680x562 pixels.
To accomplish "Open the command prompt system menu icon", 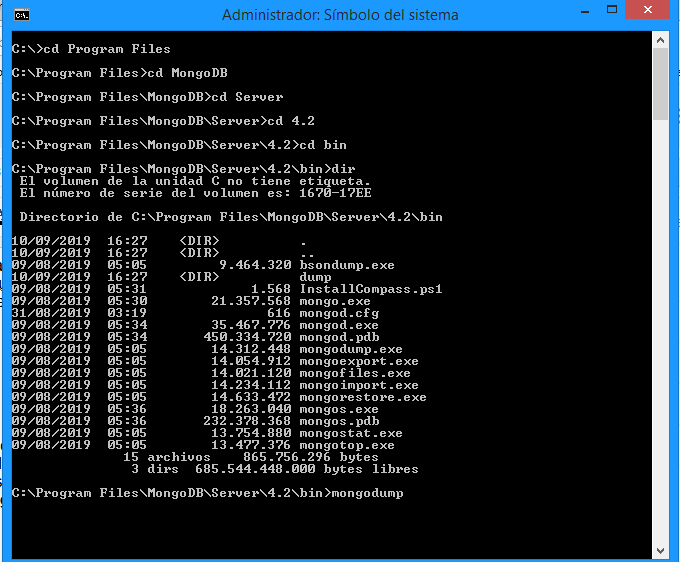I will 22,15.
